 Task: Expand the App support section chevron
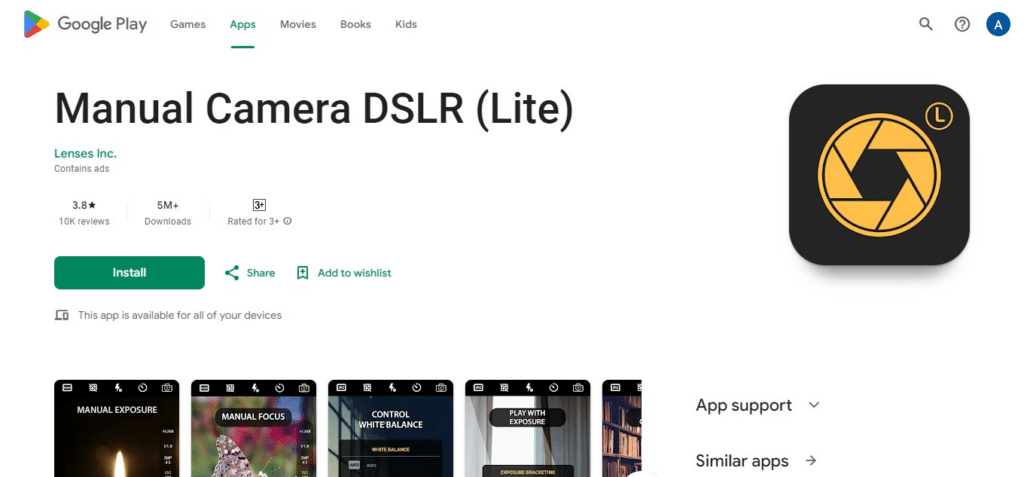tap(814, 405)
